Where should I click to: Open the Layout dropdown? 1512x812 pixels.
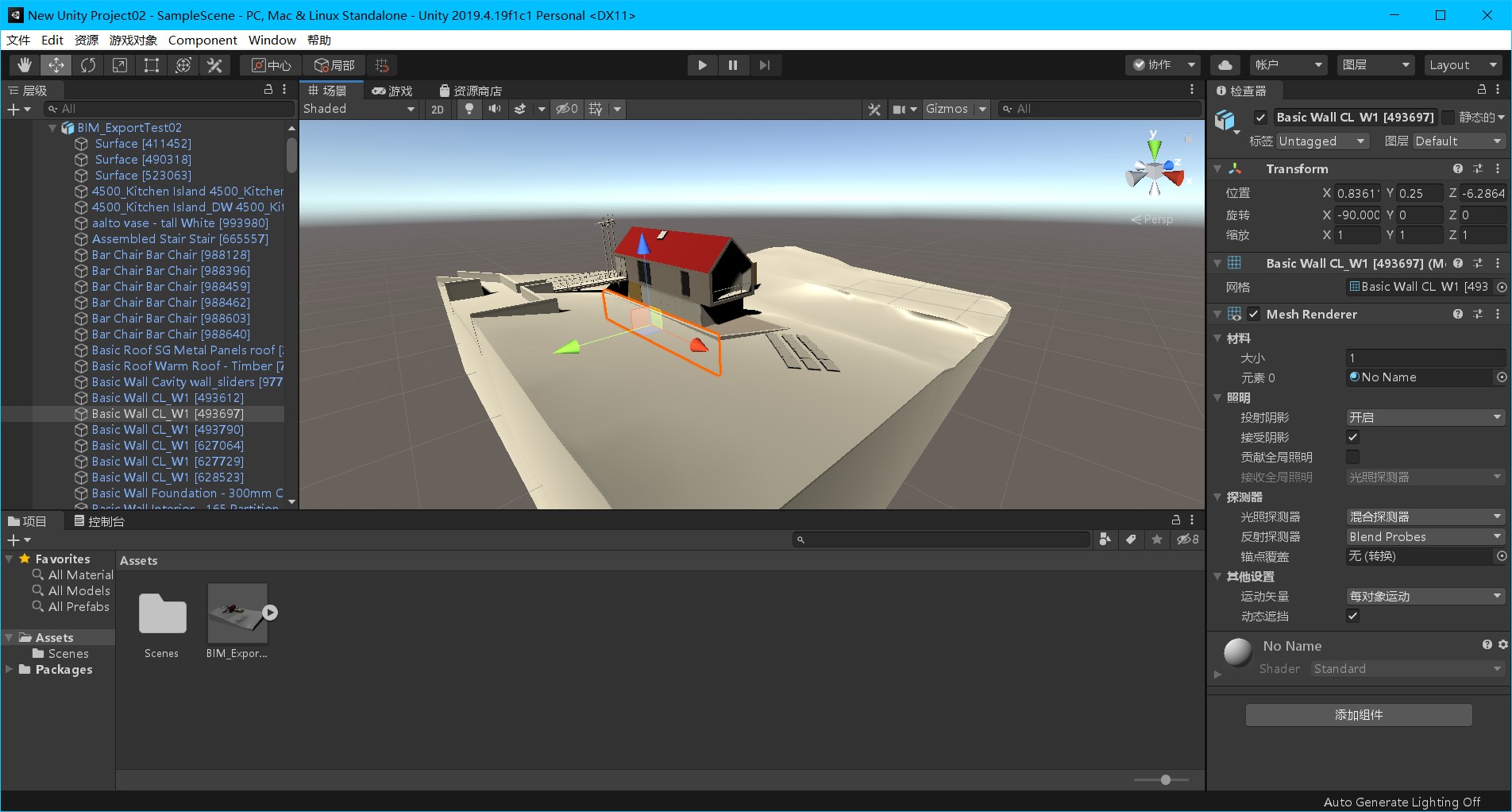point(1462,64)
